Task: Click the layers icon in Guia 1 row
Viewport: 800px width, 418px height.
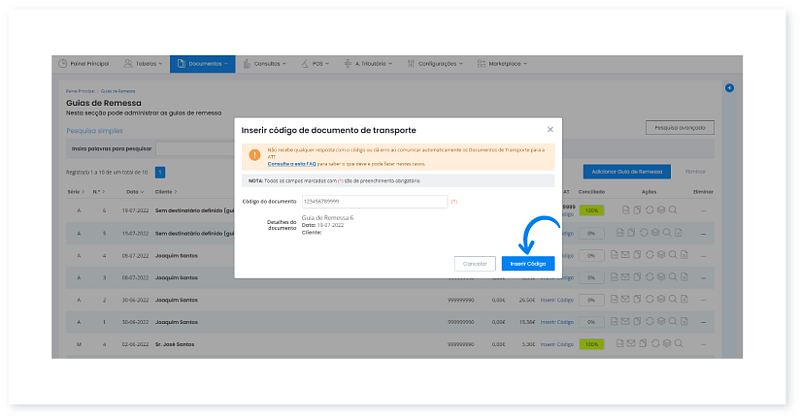Action: 661,322
